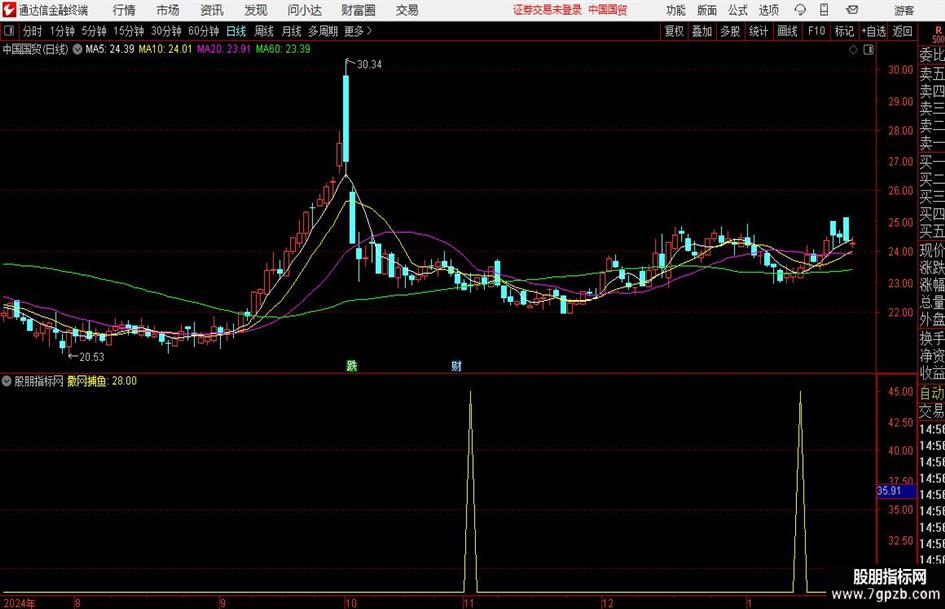The image size is (945, 609).
Task: Open the 版面 menu
Action: pyautogui.click(x=706, y=10)
